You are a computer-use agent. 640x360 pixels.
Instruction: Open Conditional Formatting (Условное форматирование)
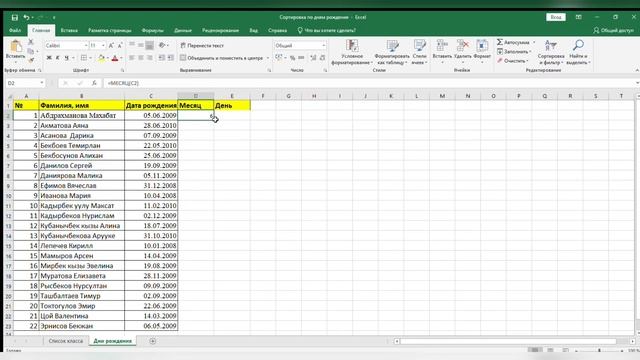pos(352,52)
